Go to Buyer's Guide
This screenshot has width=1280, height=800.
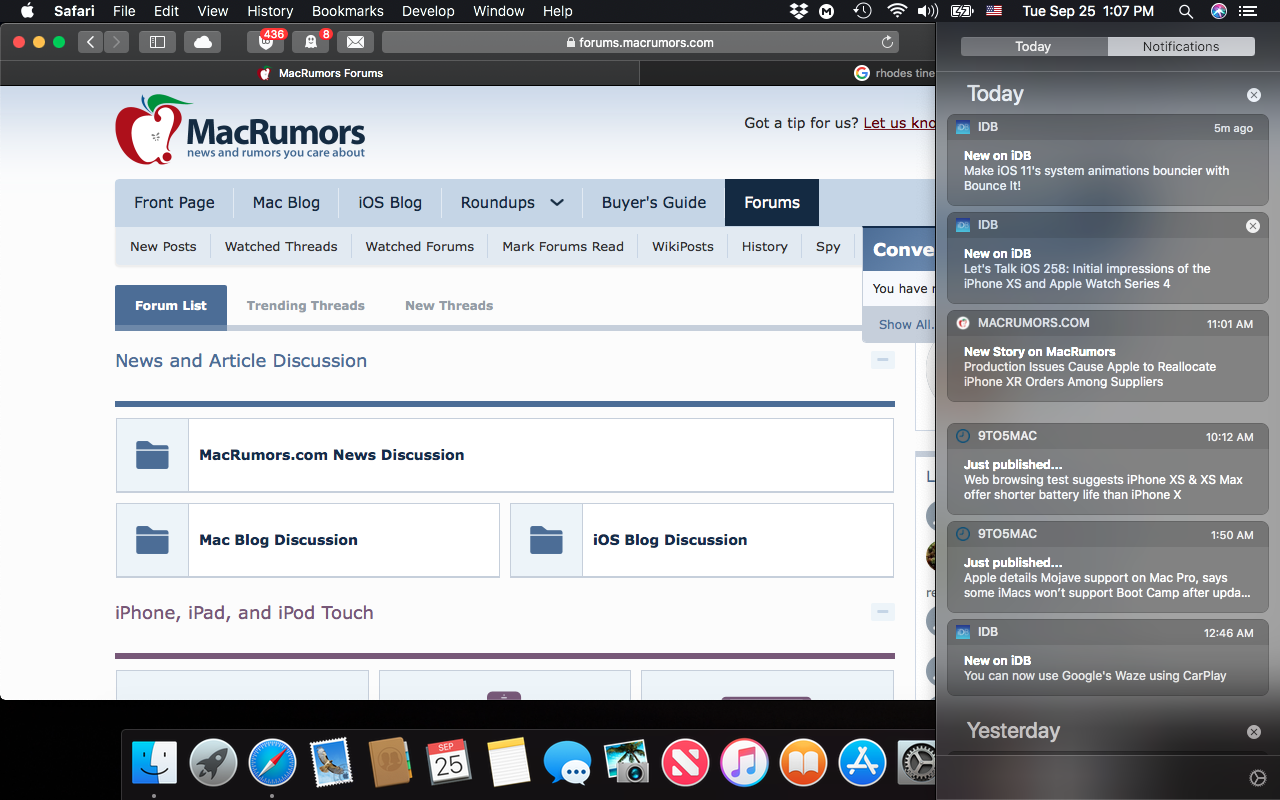pyautogui.click(x=654, y=202)
